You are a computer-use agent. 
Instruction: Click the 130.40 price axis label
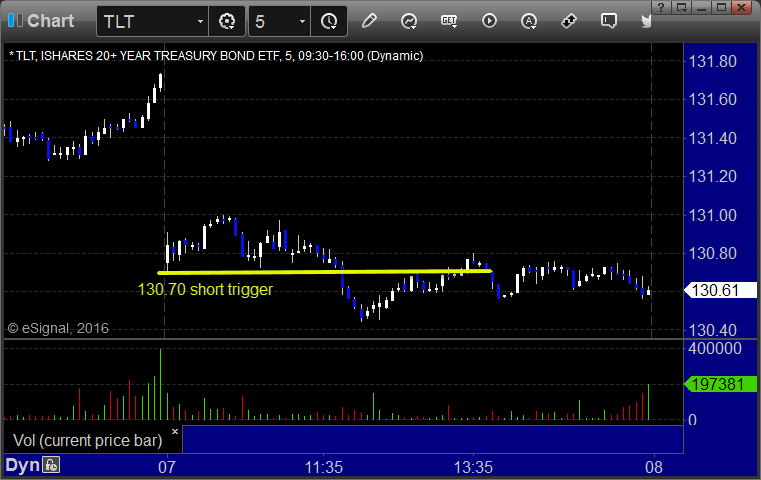[x=712, y=330]
